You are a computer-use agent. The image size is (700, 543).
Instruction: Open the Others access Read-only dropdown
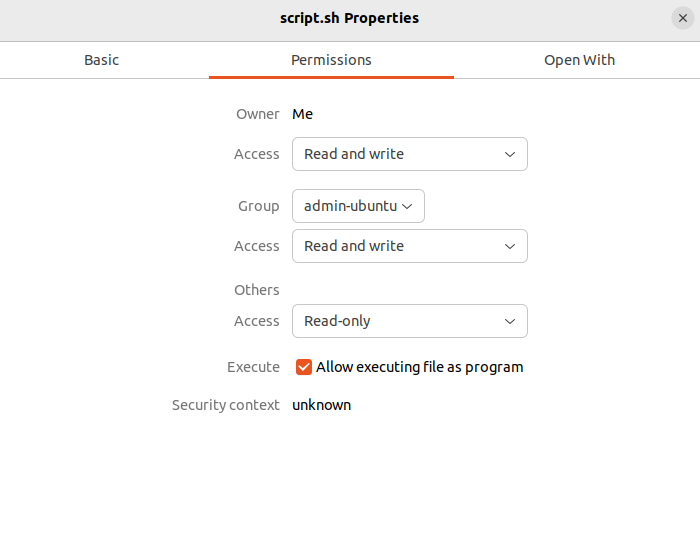tap(409, 321)
